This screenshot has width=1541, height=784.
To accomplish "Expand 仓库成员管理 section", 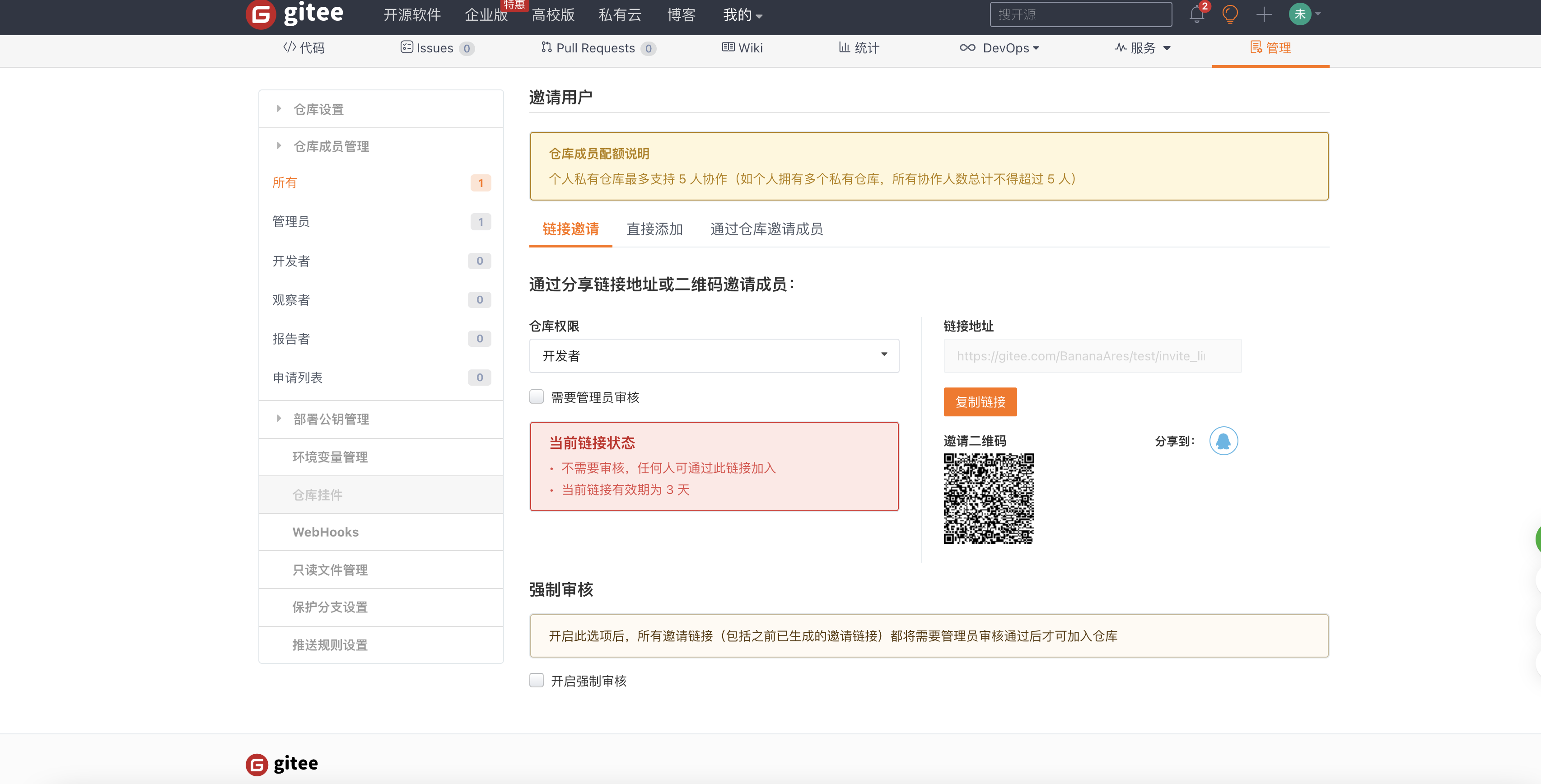I will (381, 146).
